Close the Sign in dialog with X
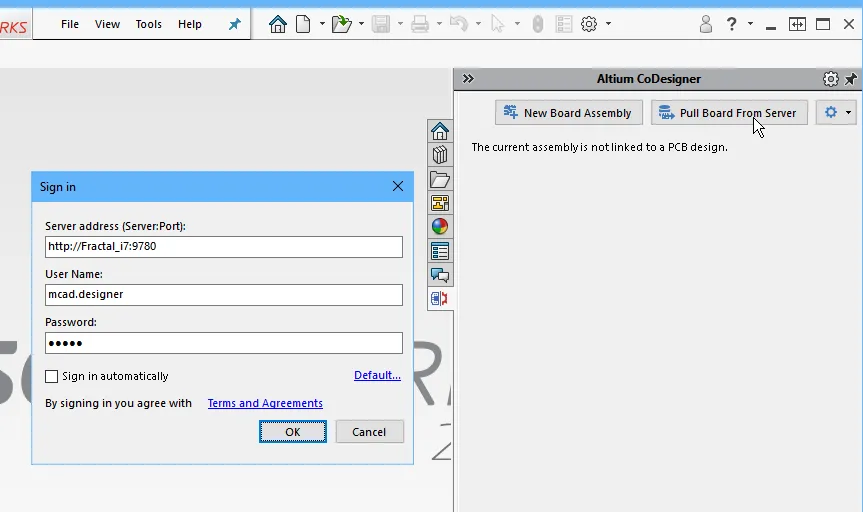 tap(398, 187)
